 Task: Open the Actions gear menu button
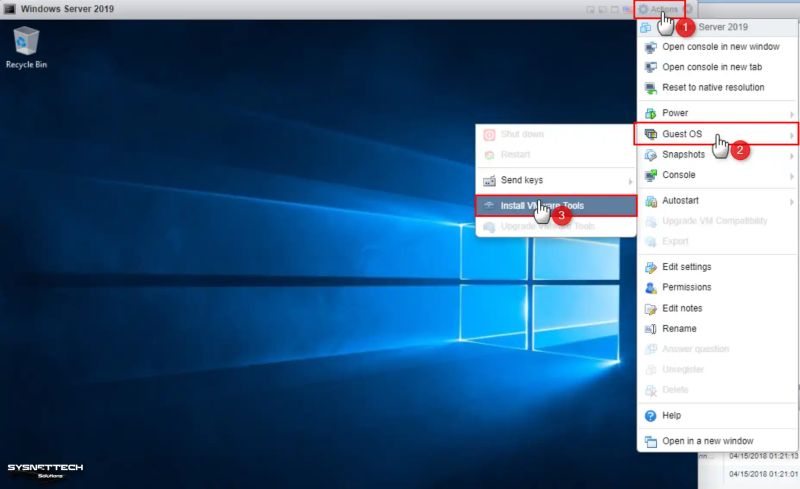(x=659, y=9)
